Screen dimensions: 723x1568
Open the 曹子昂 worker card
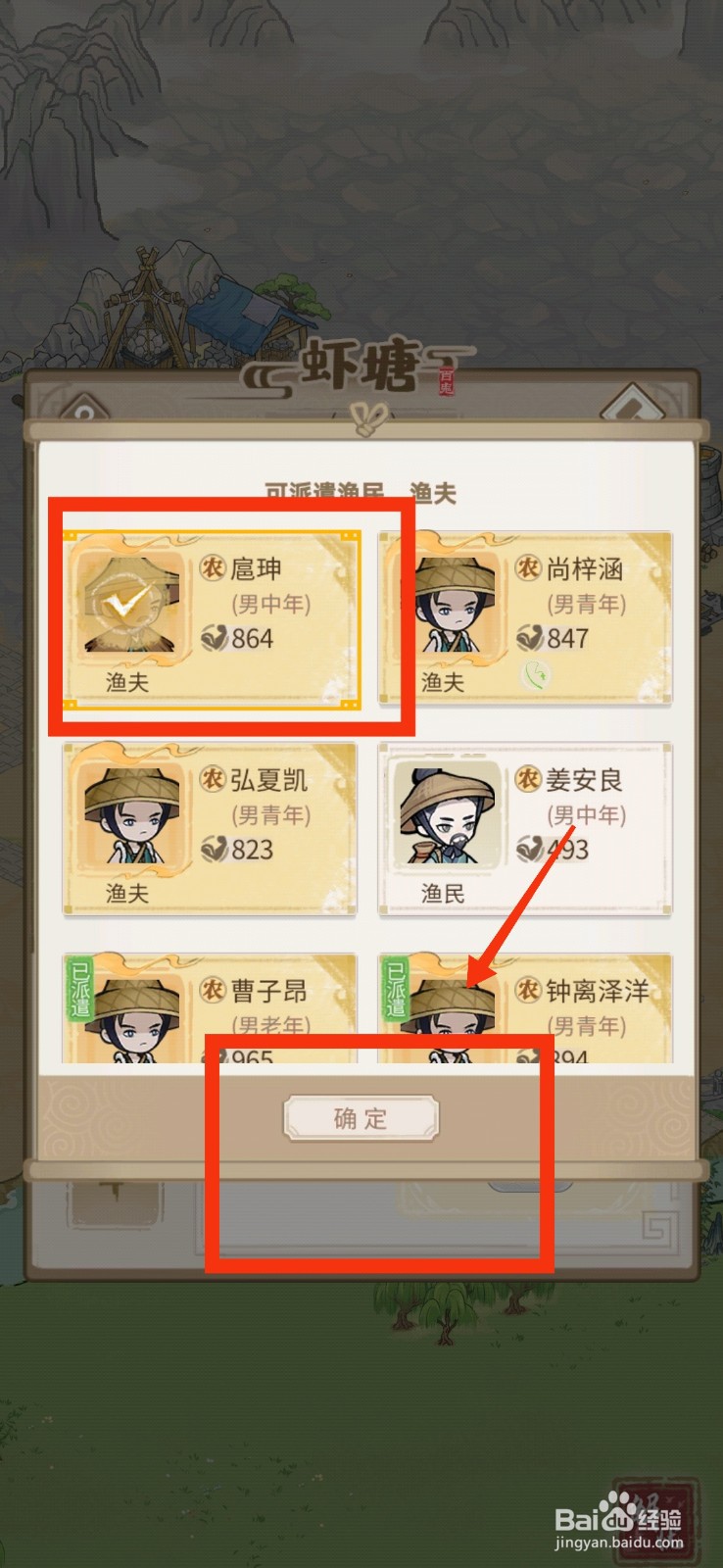click(210, 1008)
